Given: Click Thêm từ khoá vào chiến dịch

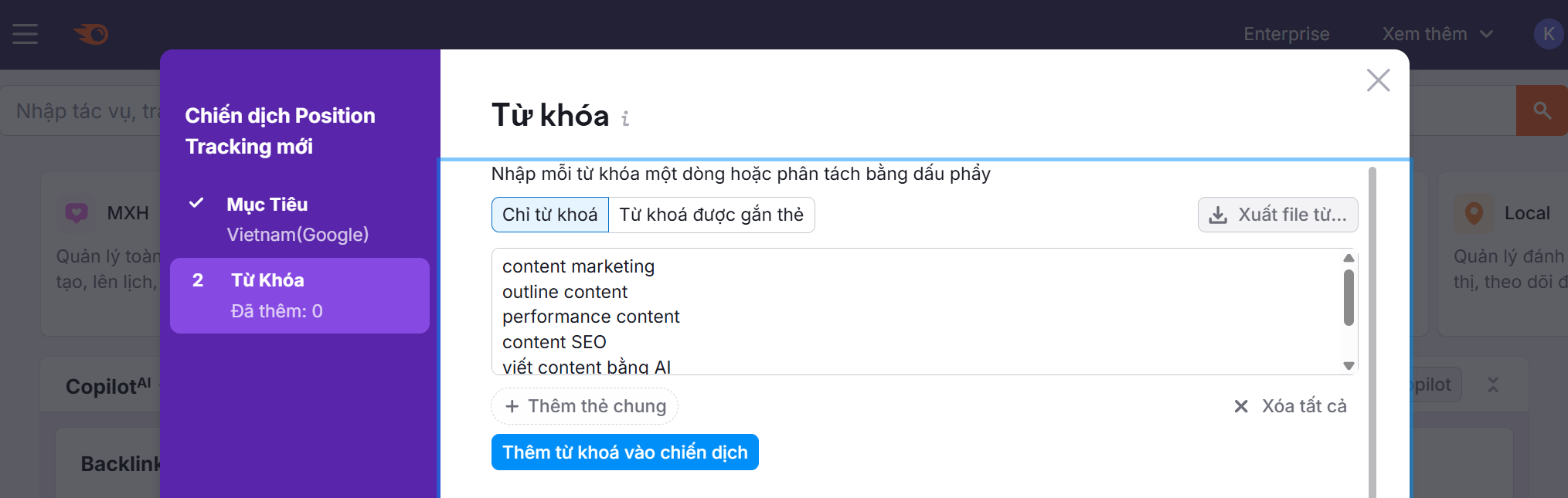Looking at the screenshot, I should [624, 452].
